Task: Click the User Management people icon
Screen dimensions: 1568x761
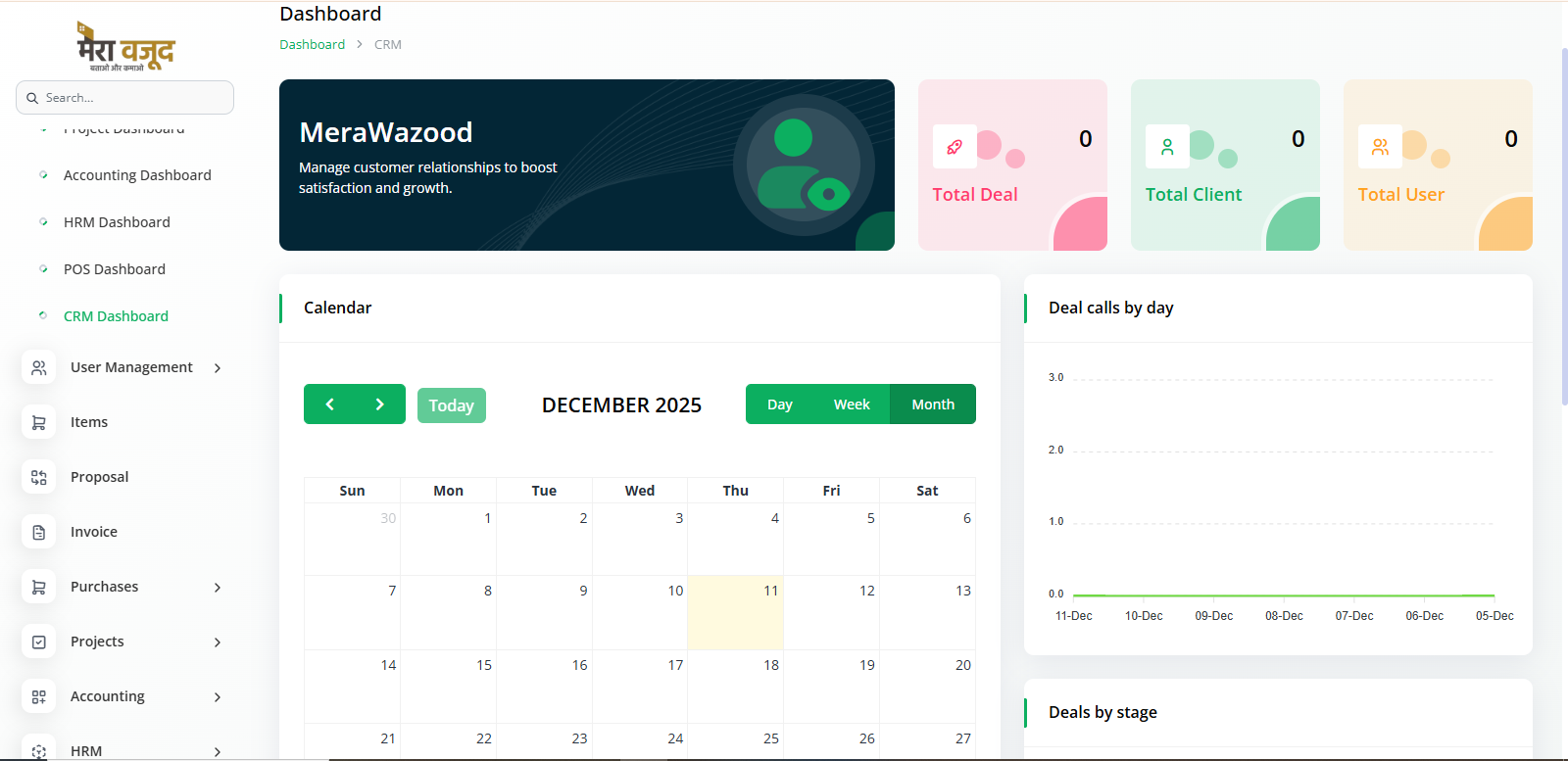Action: (x=38, y=367)
